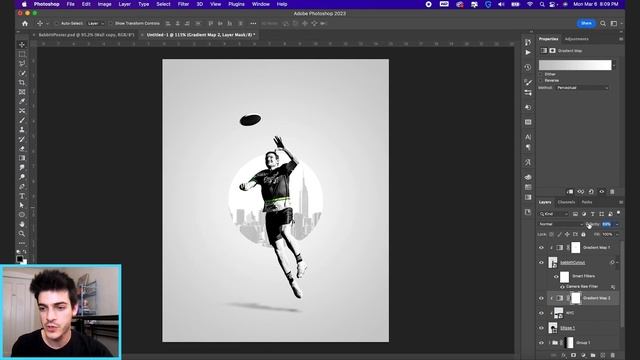Screen dimensions: 640x360
Task: Enable the Reverse checkbox
Action: (541, 80)
